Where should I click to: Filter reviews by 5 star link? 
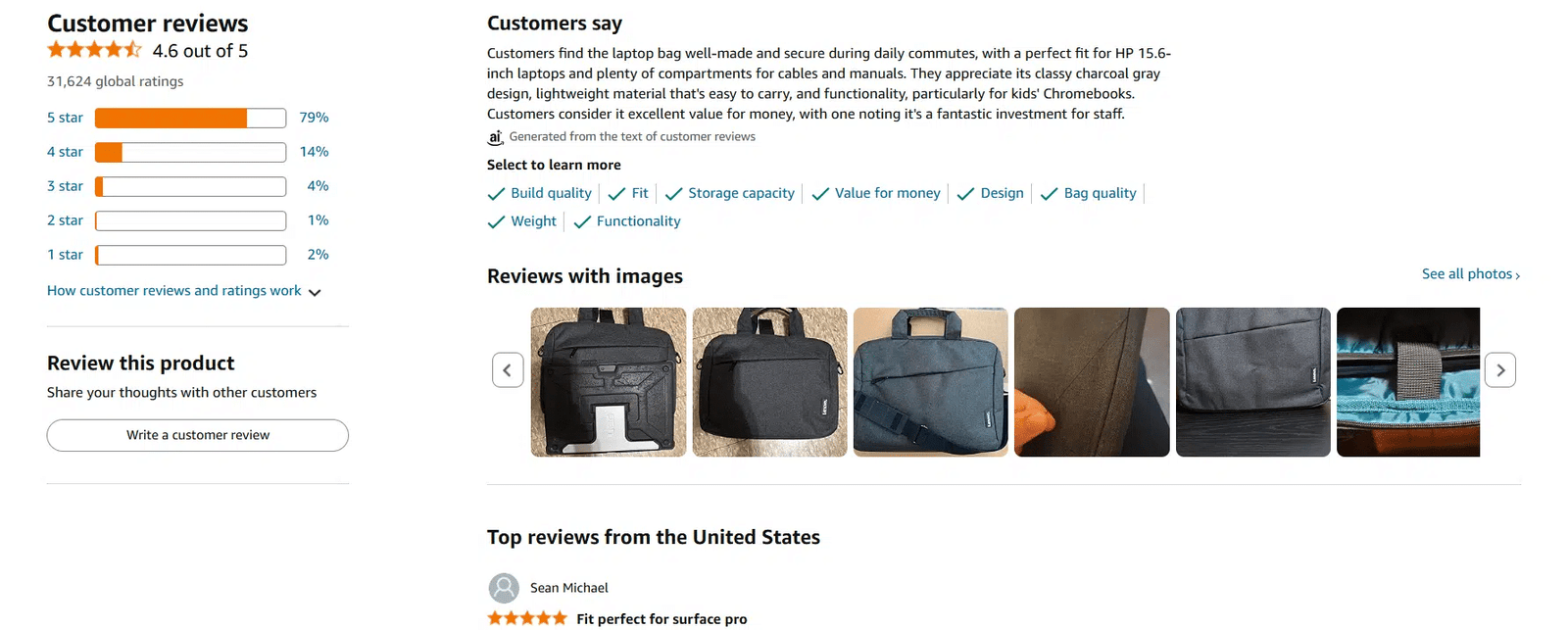(65, 118)
